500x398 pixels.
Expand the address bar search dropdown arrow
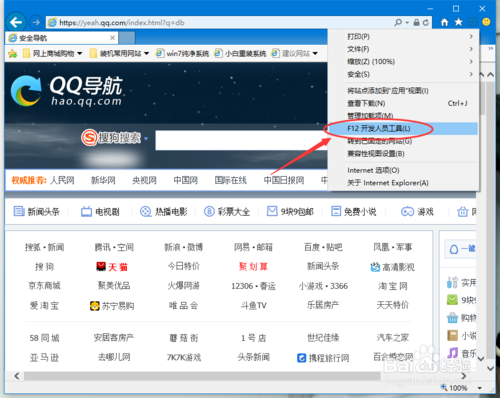click(x=407, y=23)
